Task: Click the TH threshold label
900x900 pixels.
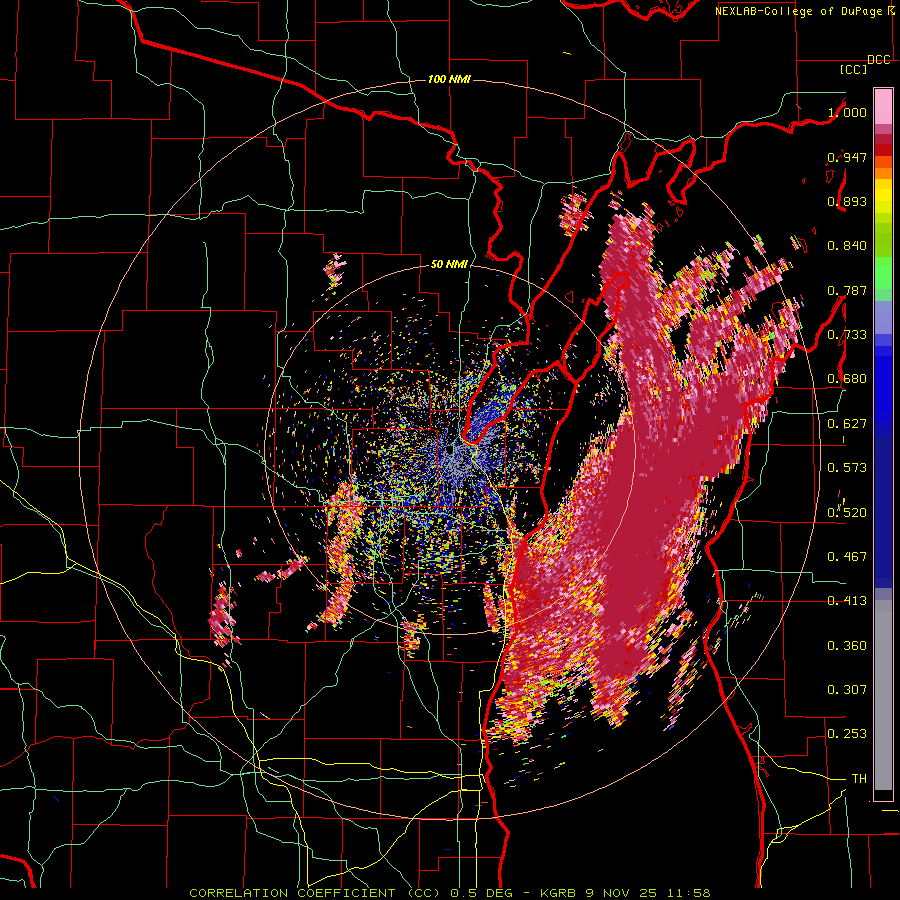Action: click(859, 779)
